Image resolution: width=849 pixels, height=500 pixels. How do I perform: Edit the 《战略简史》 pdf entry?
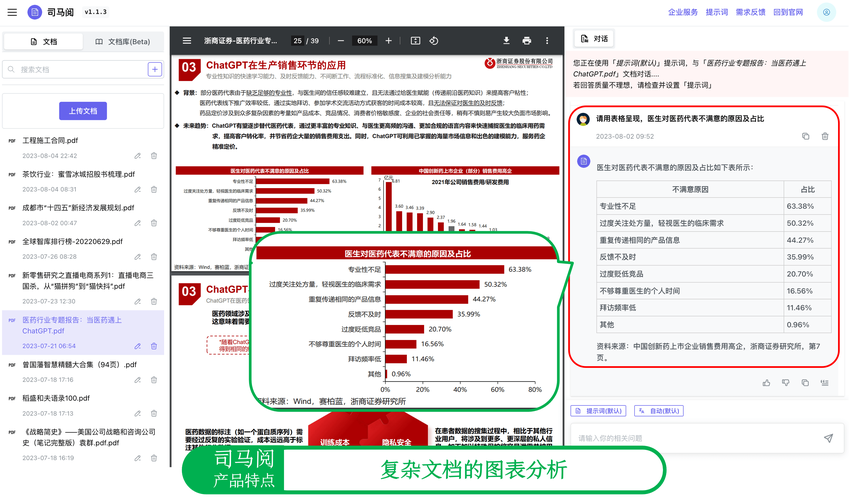pos(138,458)
